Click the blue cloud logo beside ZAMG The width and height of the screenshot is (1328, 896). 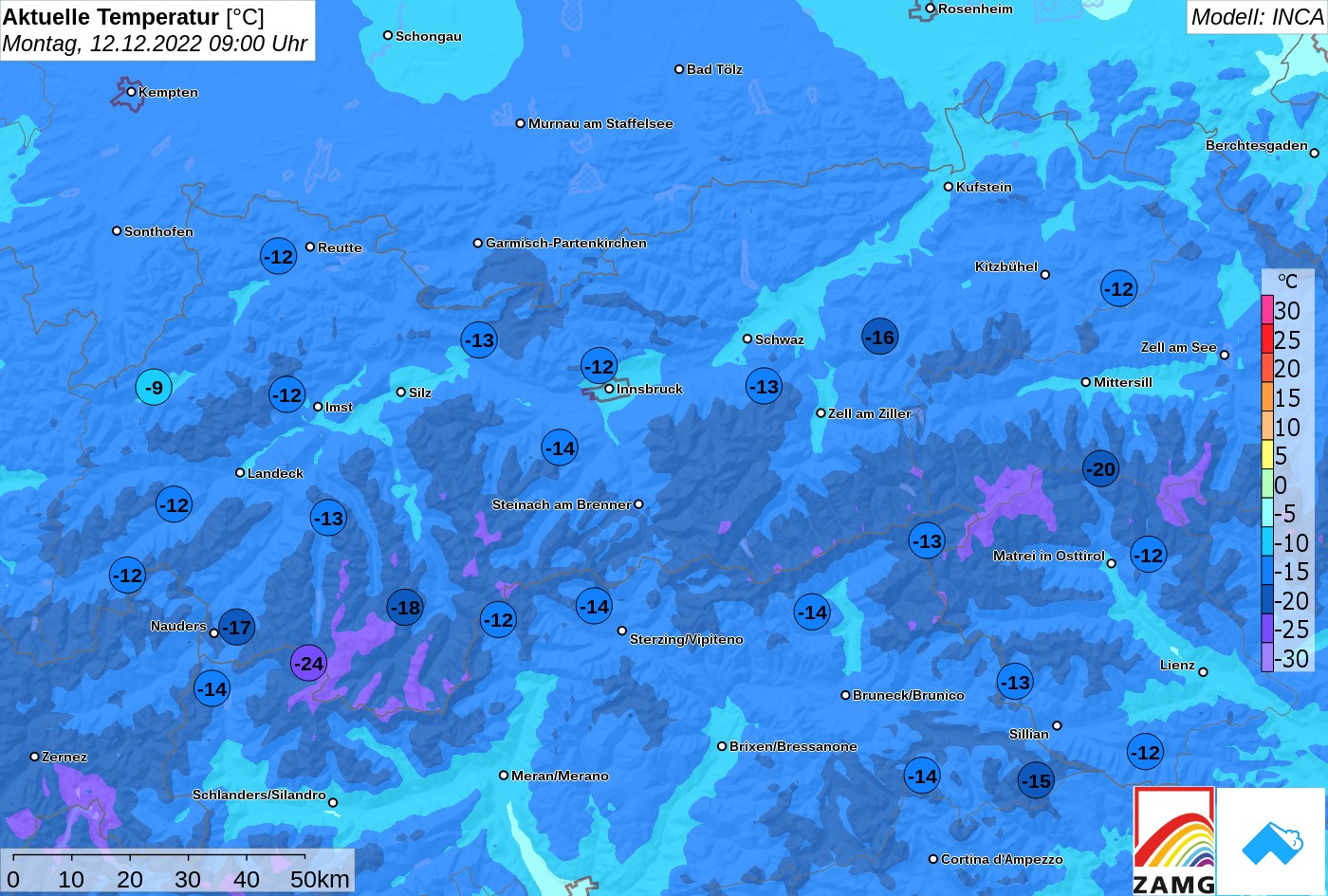click(1271, 841)
